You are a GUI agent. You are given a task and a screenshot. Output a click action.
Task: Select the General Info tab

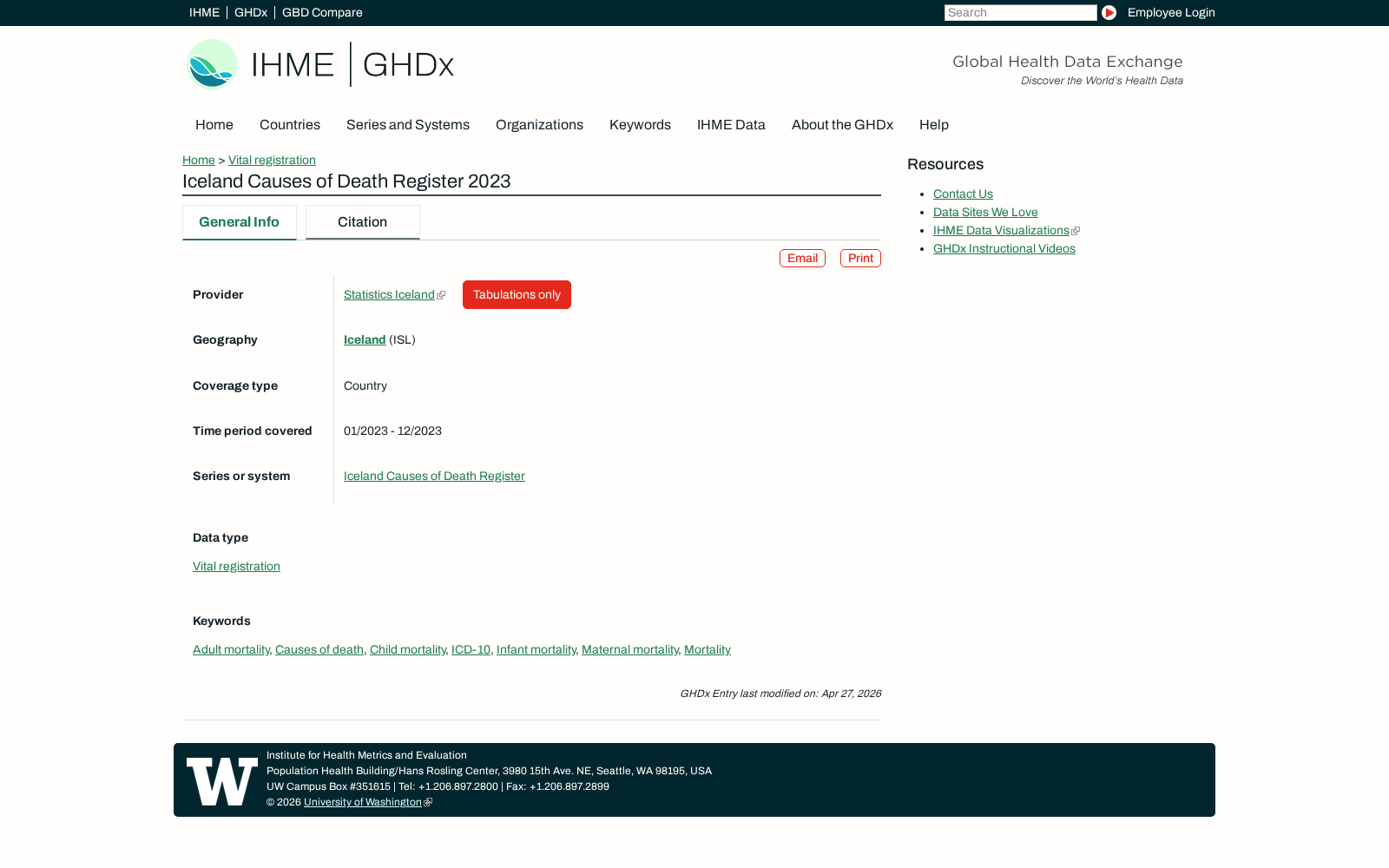pyautogui.click(x=240, y=222)
